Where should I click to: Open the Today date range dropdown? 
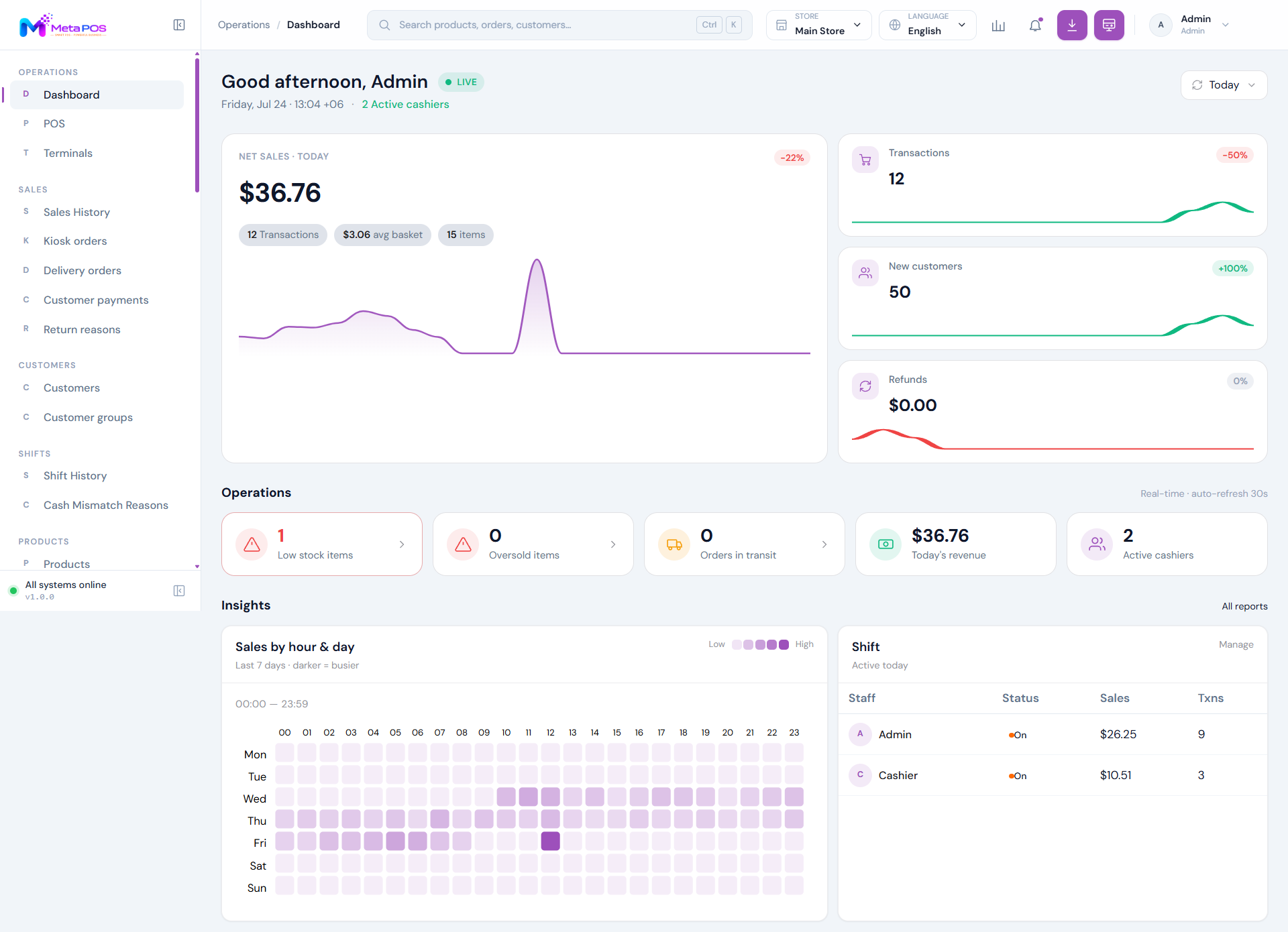(1224, 85)
